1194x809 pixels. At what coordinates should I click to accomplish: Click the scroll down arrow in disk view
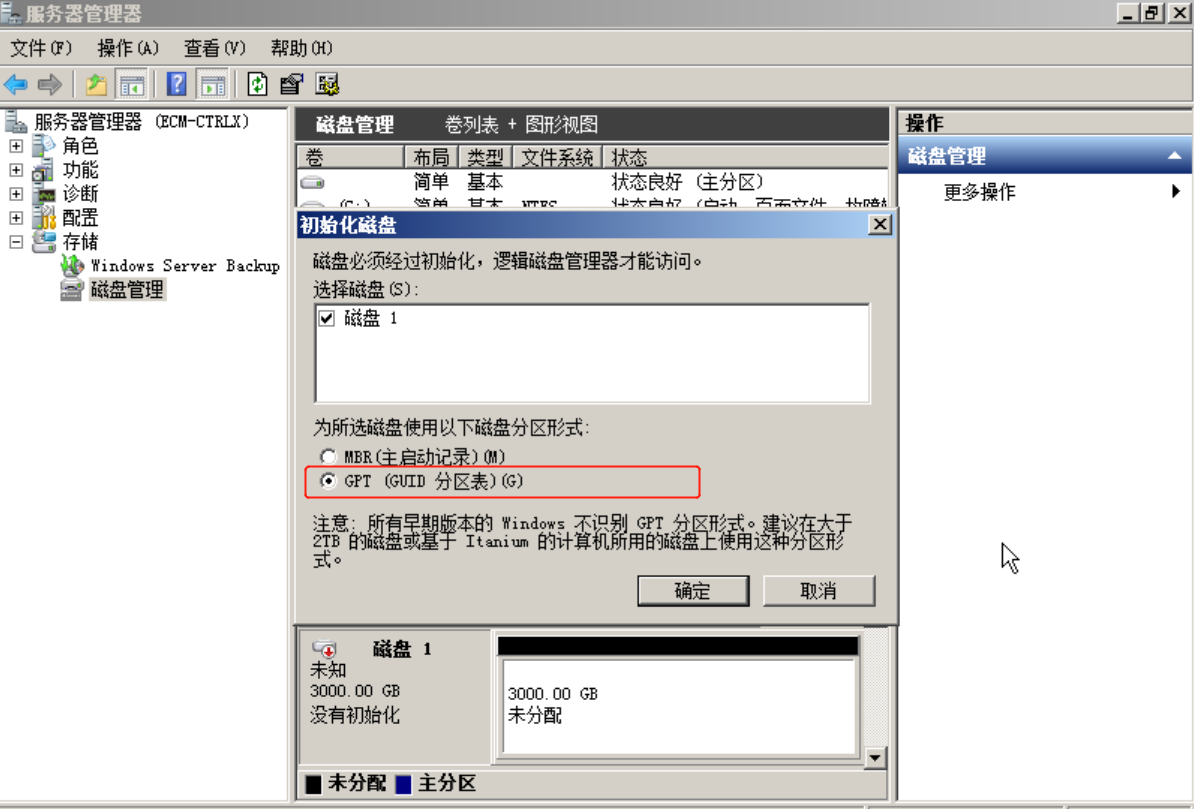tap(875, 758)
